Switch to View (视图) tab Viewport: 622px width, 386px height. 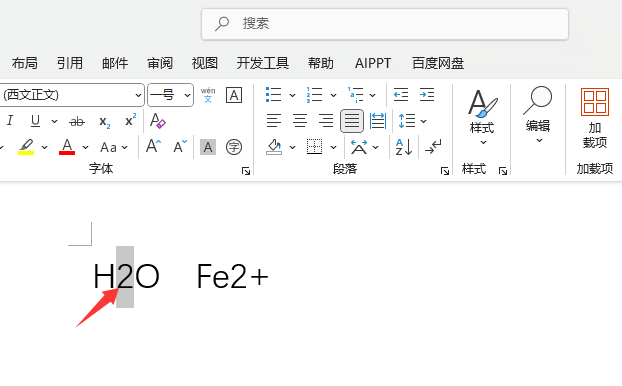(205, 63)
